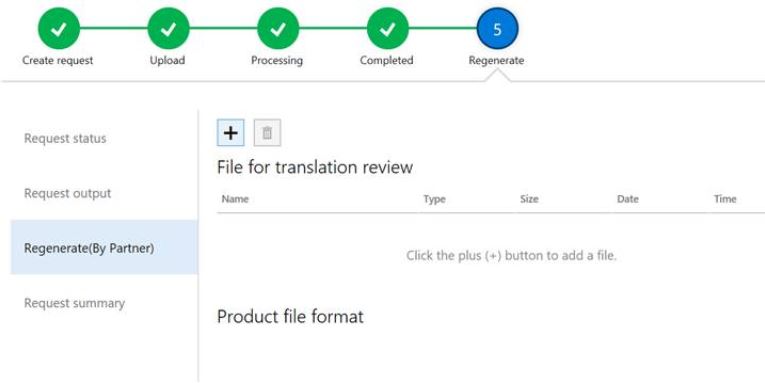Sort by the Size column header

point(529,199)
